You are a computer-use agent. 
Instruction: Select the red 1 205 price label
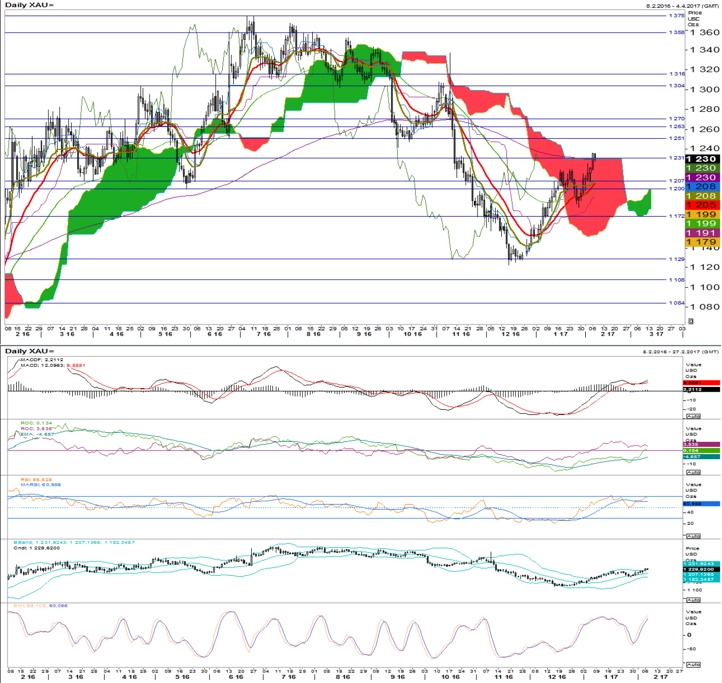pos(702,205)
